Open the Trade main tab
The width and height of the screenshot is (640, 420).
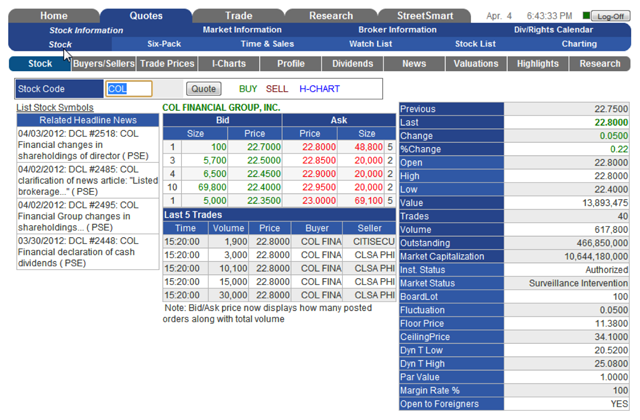tap(238, 16)
